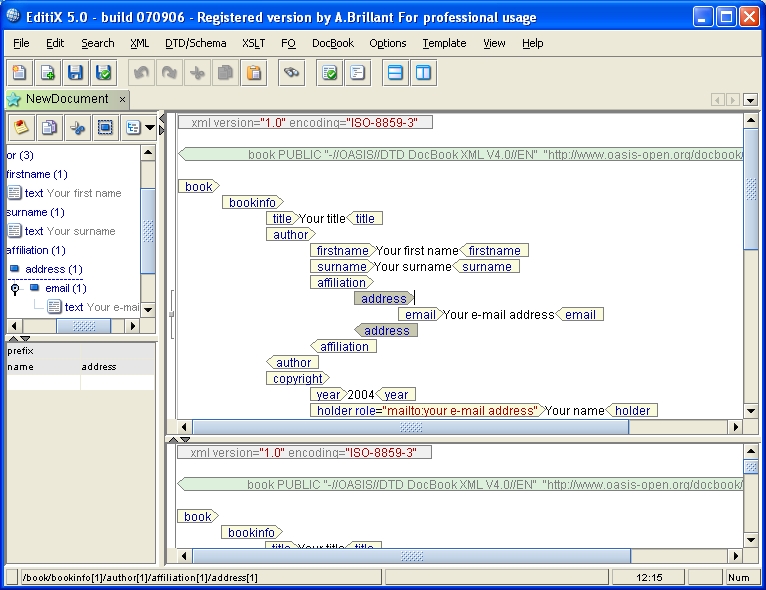This screenshot has width=766, height=590.
Task: Click the XPath location in status bar
Action: 140,577
